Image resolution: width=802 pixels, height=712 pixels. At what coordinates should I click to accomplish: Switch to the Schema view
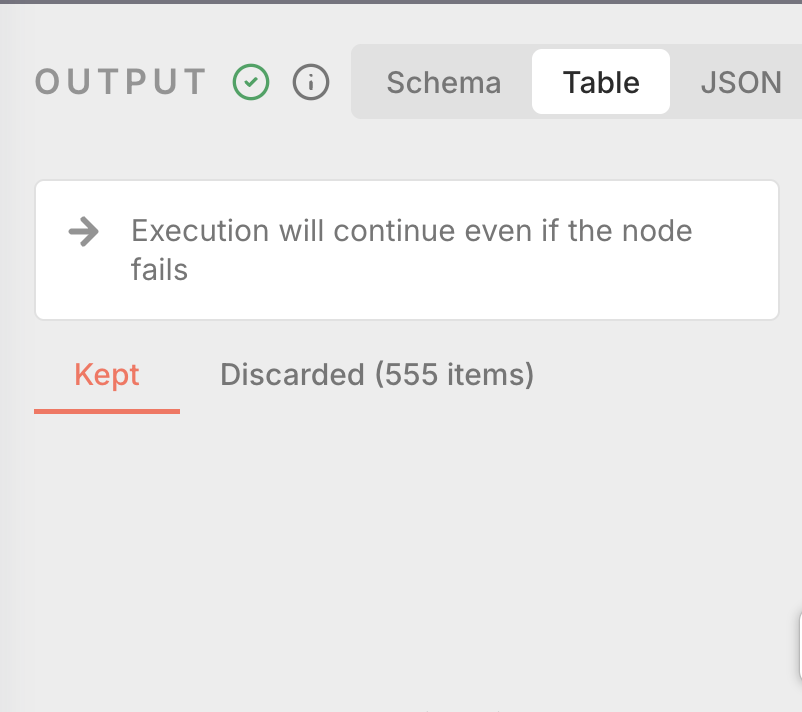(444, 82)
